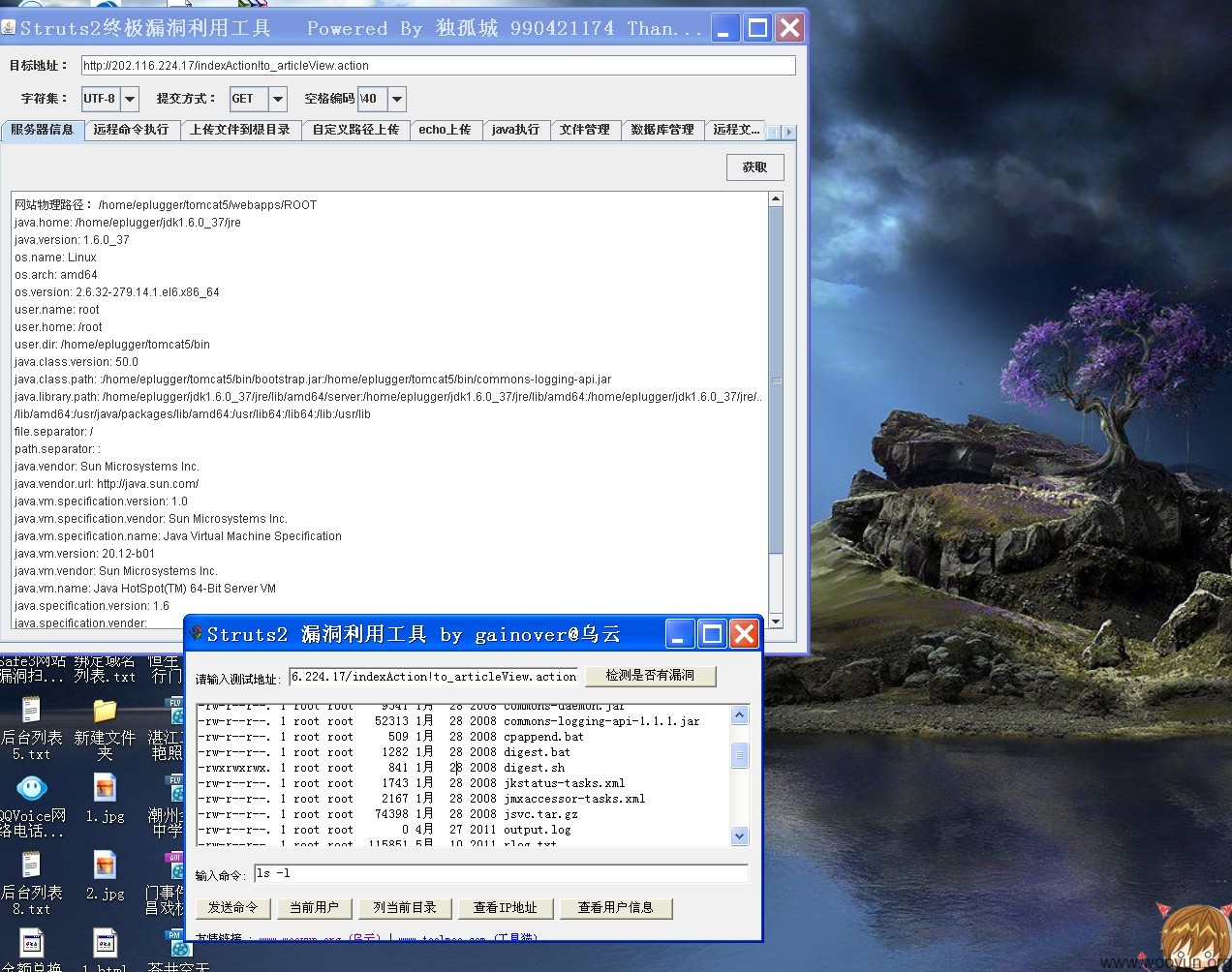Click the java.version: 1.6.0_37 line
1232x972 pixels.
tap(72, 240)
